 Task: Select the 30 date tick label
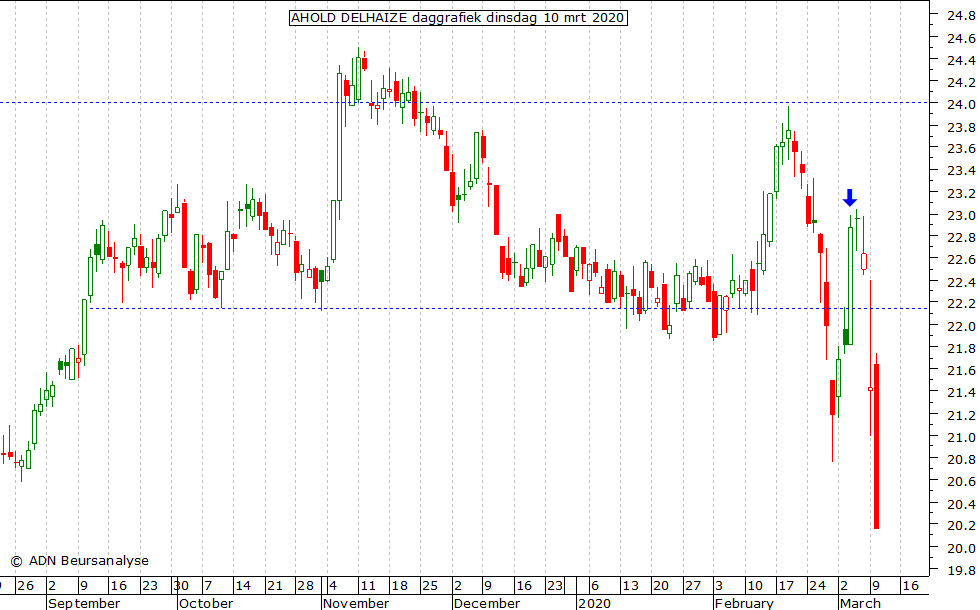(181, 586)
